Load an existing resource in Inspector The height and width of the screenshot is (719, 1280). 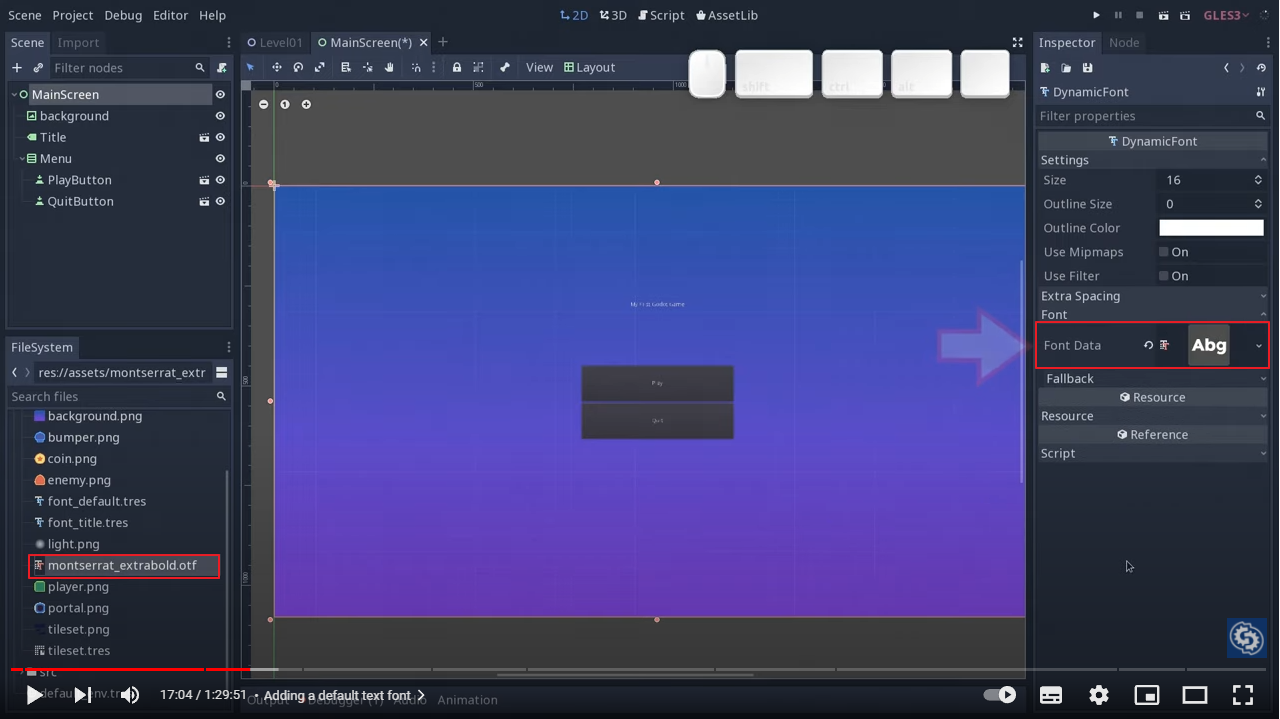(1066, 68)
